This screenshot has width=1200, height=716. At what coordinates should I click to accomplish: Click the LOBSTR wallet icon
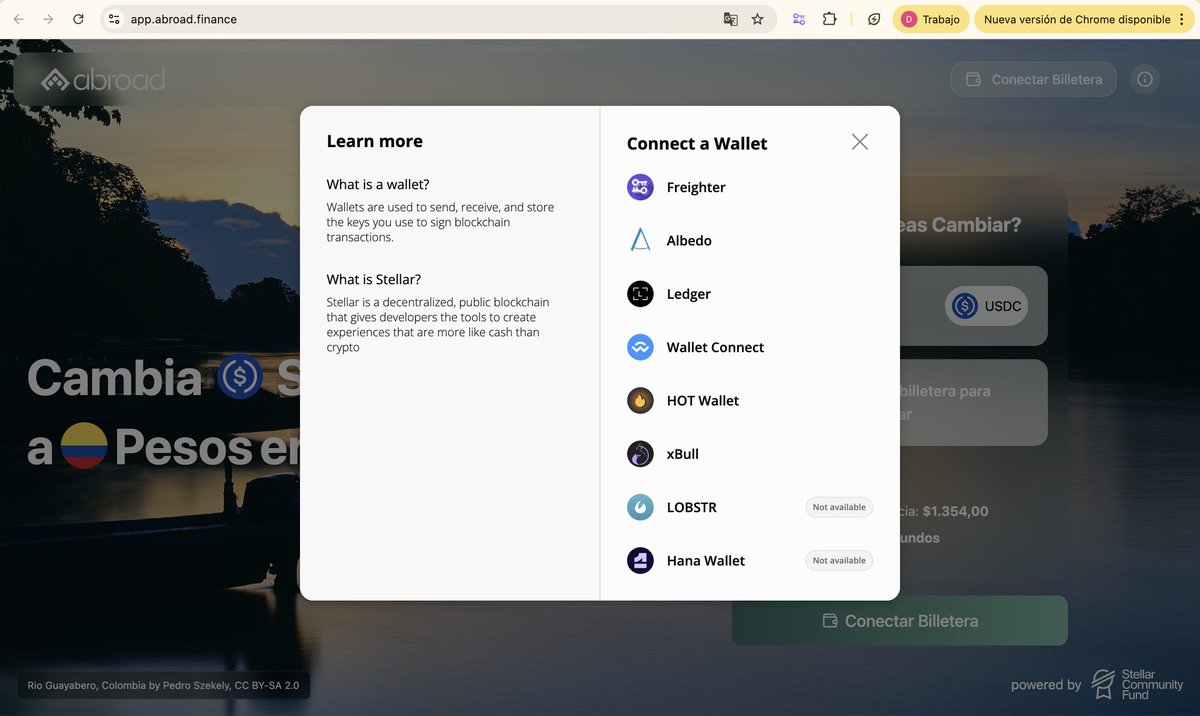click(x=640, y=507)
